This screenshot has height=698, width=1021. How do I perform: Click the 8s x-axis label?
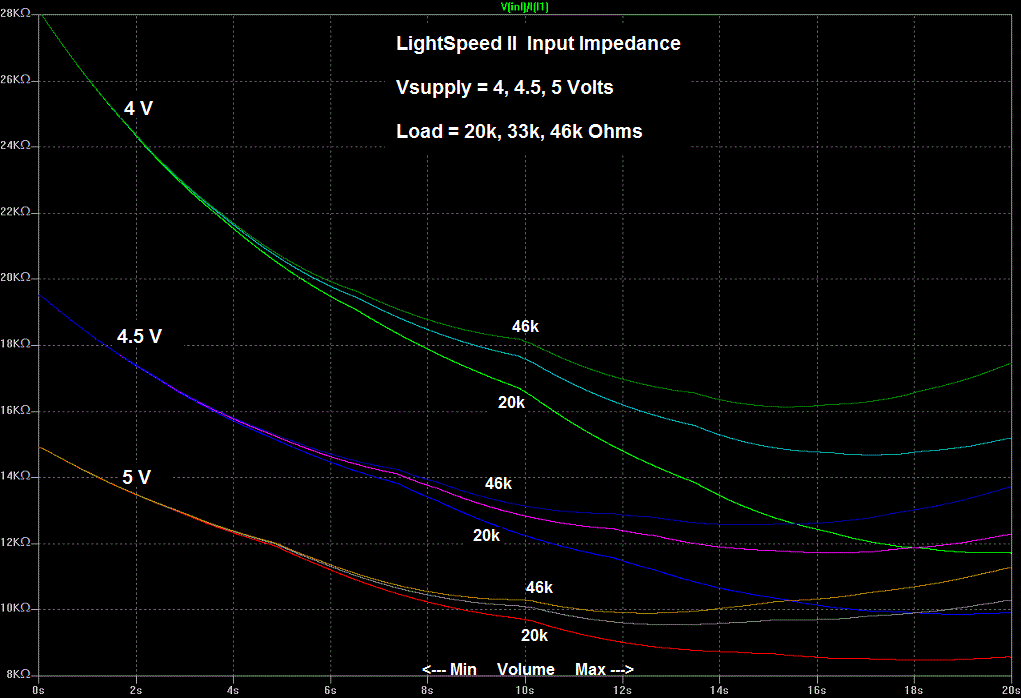coord(427,690)
